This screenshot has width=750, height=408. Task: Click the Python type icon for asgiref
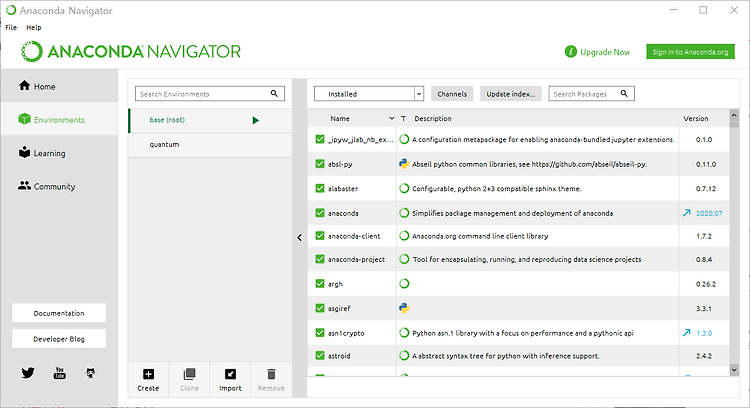tap(404, 308)
